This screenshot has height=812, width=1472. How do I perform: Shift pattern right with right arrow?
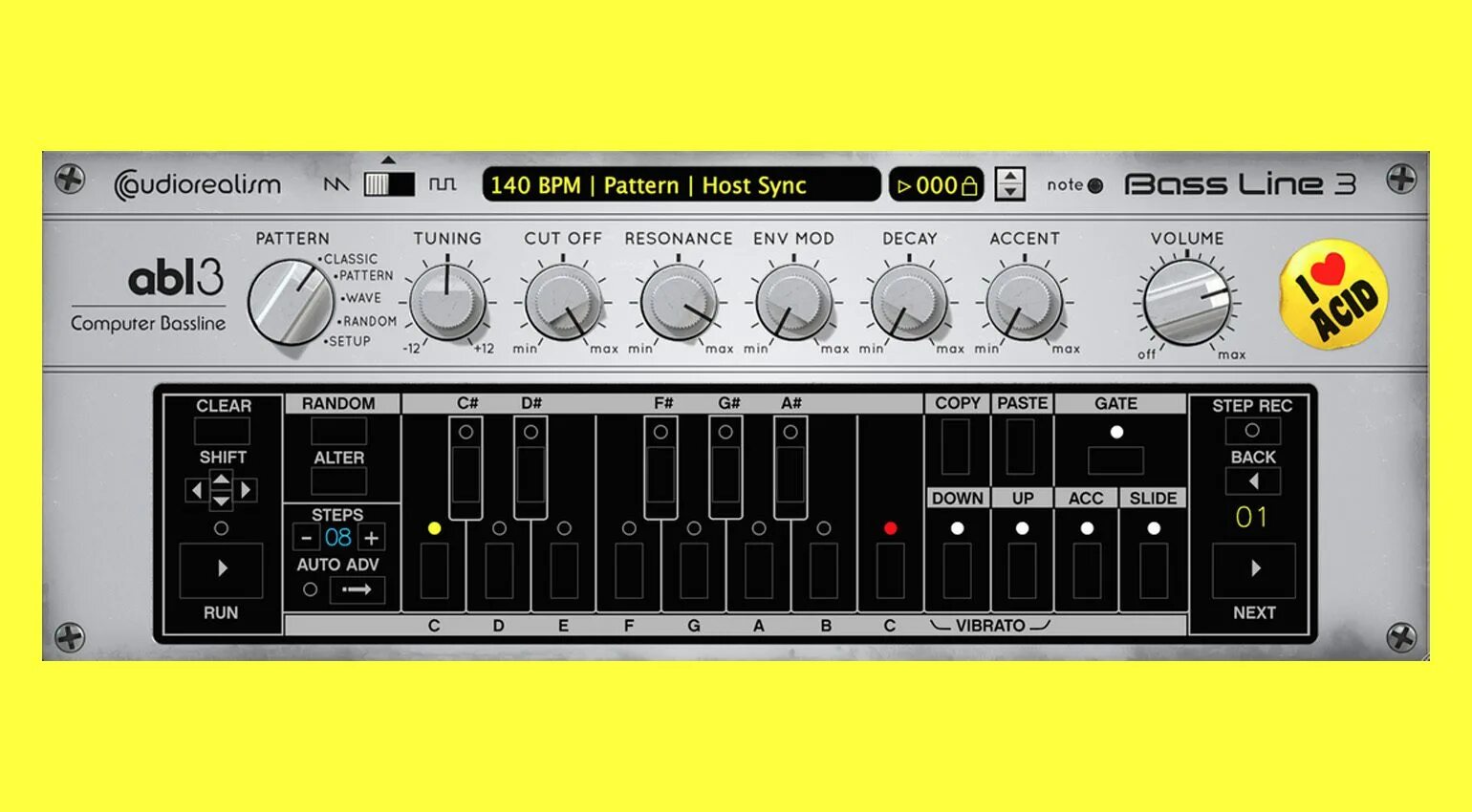click(246, 490)
